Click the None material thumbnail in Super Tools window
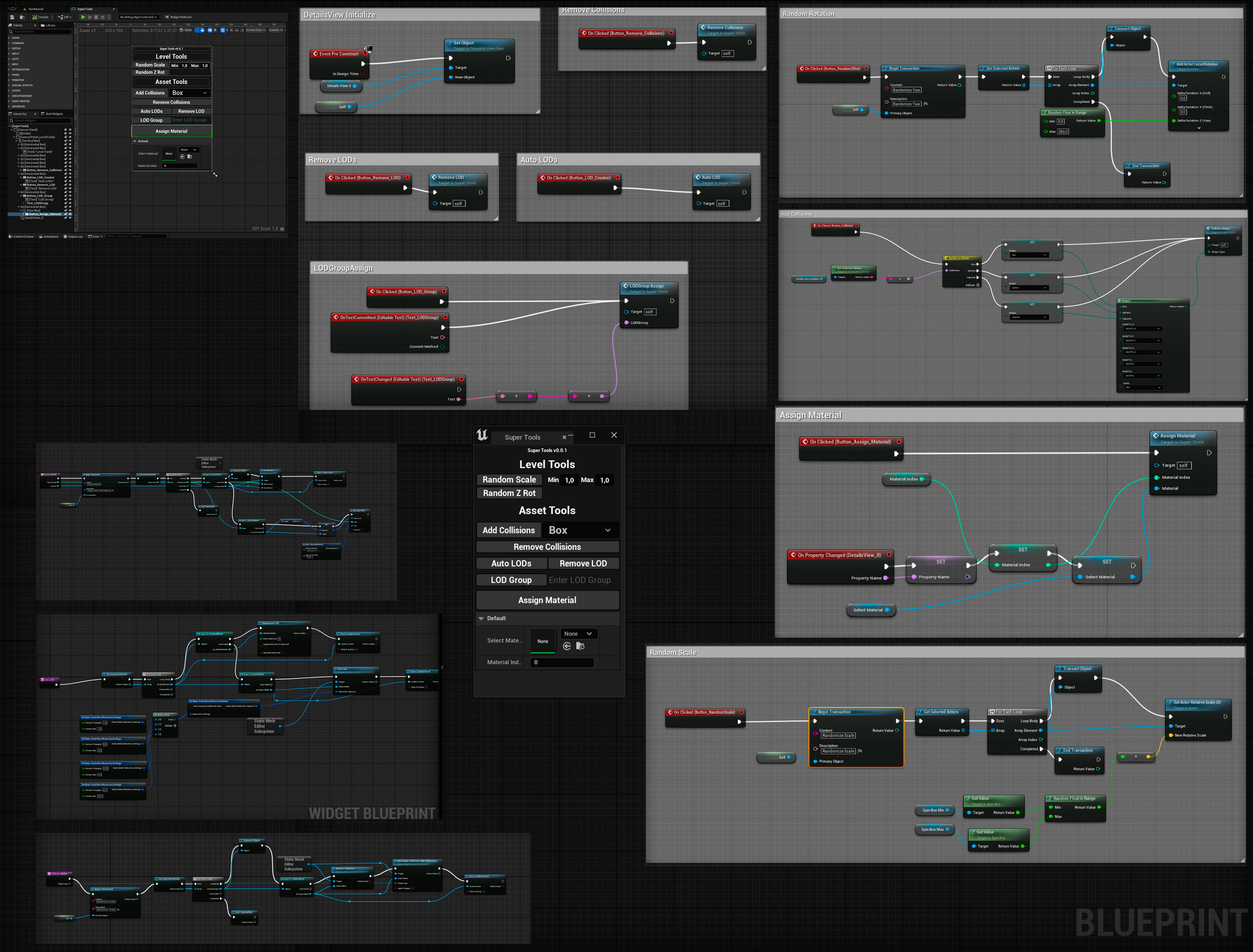This screenshot has height=952, width=1253. (542, 641)
